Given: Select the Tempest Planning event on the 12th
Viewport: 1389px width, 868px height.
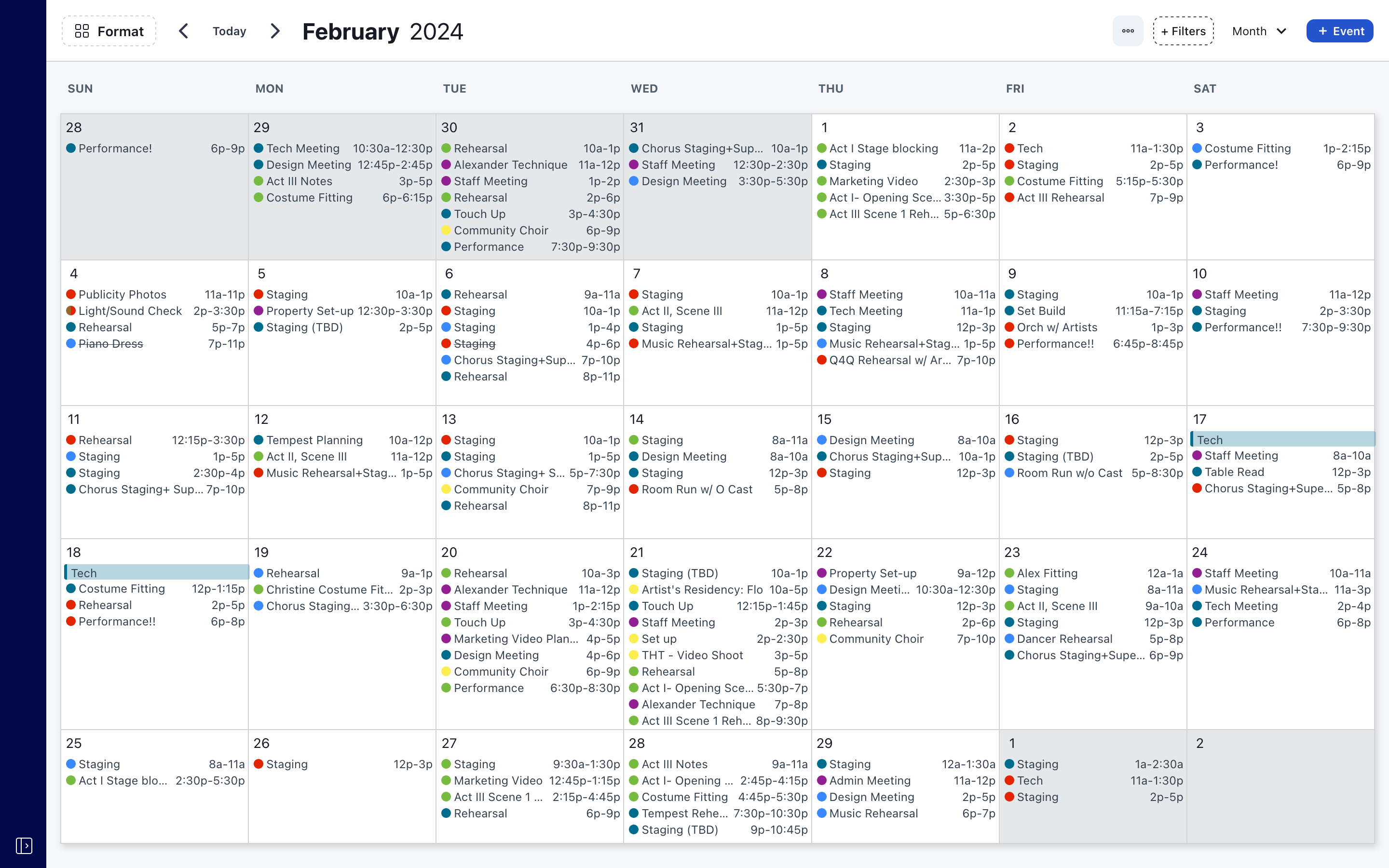Looking at the screenshot, I should click(314, 440).
